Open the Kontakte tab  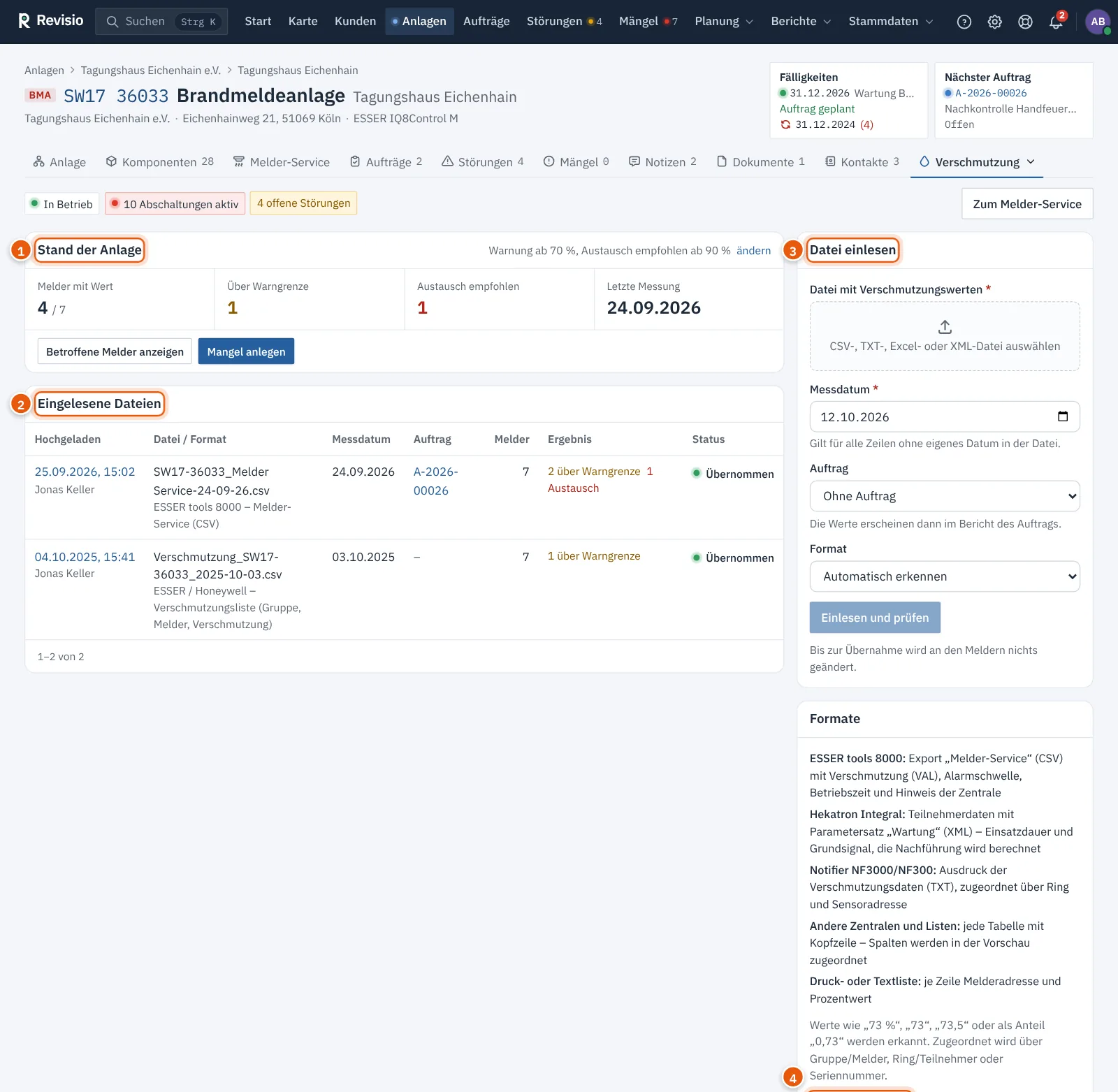click(862, 162)
